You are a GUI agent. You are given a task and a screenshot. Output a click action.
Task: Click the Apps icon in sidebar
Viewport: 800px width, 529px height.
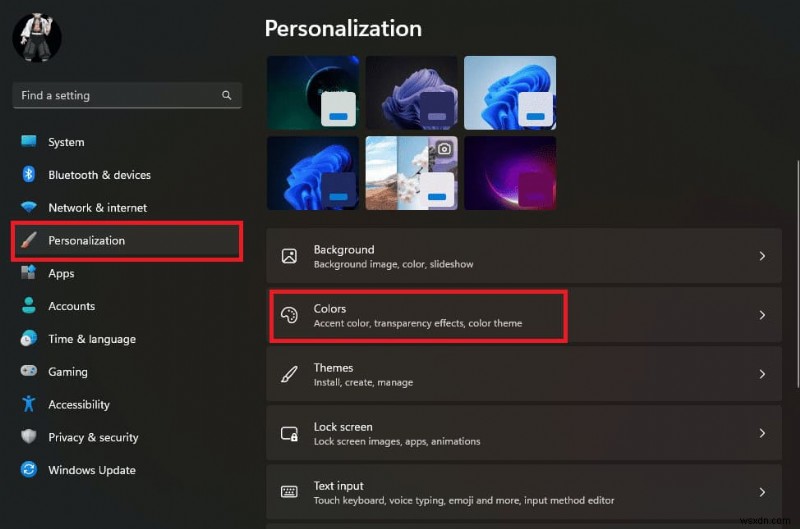coord(29,272)
